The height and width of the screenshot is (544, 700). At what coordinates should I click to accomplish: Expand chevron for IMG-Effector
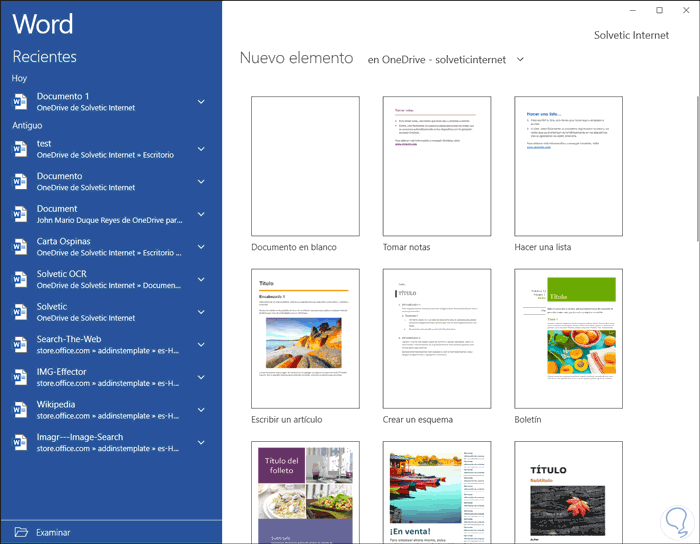point(201,377)
